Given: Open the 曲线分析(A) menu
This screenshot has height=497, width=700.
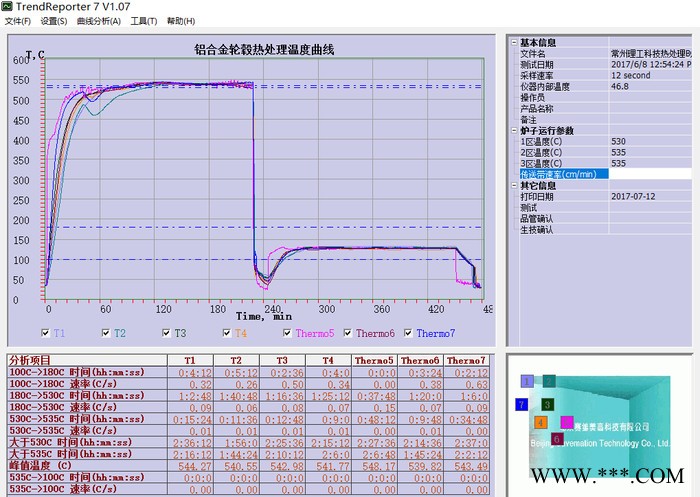Looking at the screenshot, I should click(x=99, y=21).
